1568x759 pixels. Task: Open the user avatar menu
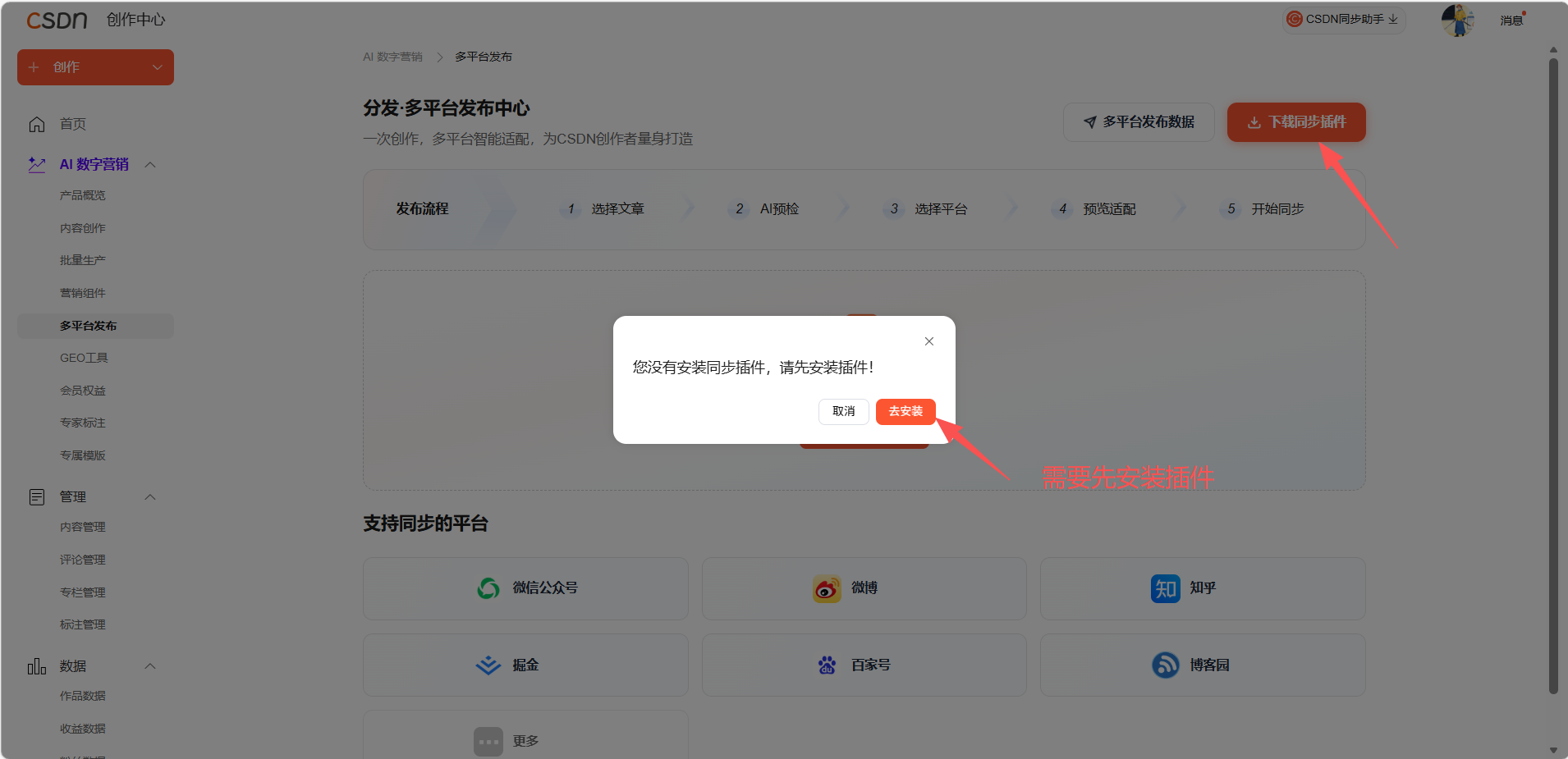coord(1458,20)
